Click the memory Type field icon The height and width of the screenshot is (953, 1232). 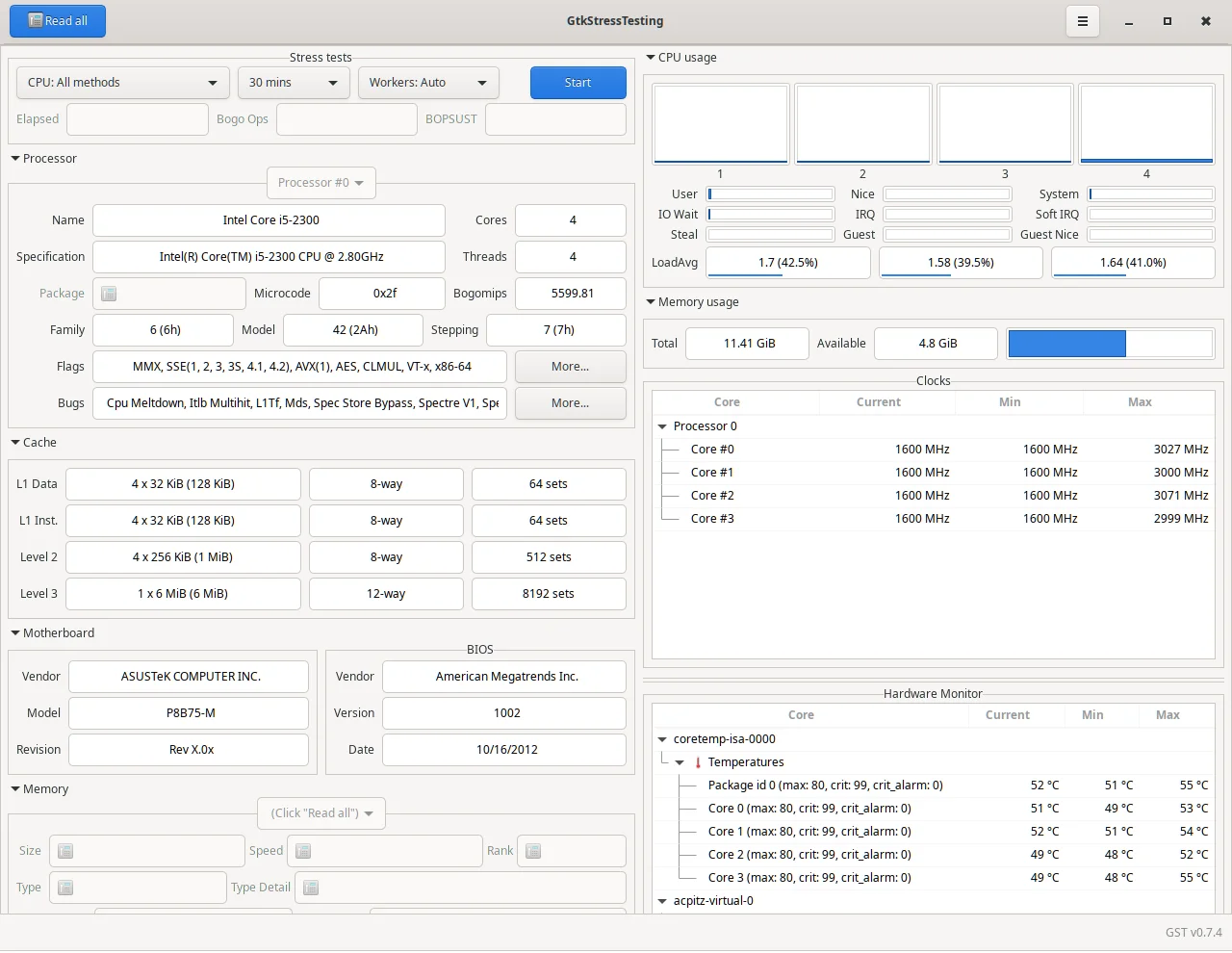[x=65, y=888]
